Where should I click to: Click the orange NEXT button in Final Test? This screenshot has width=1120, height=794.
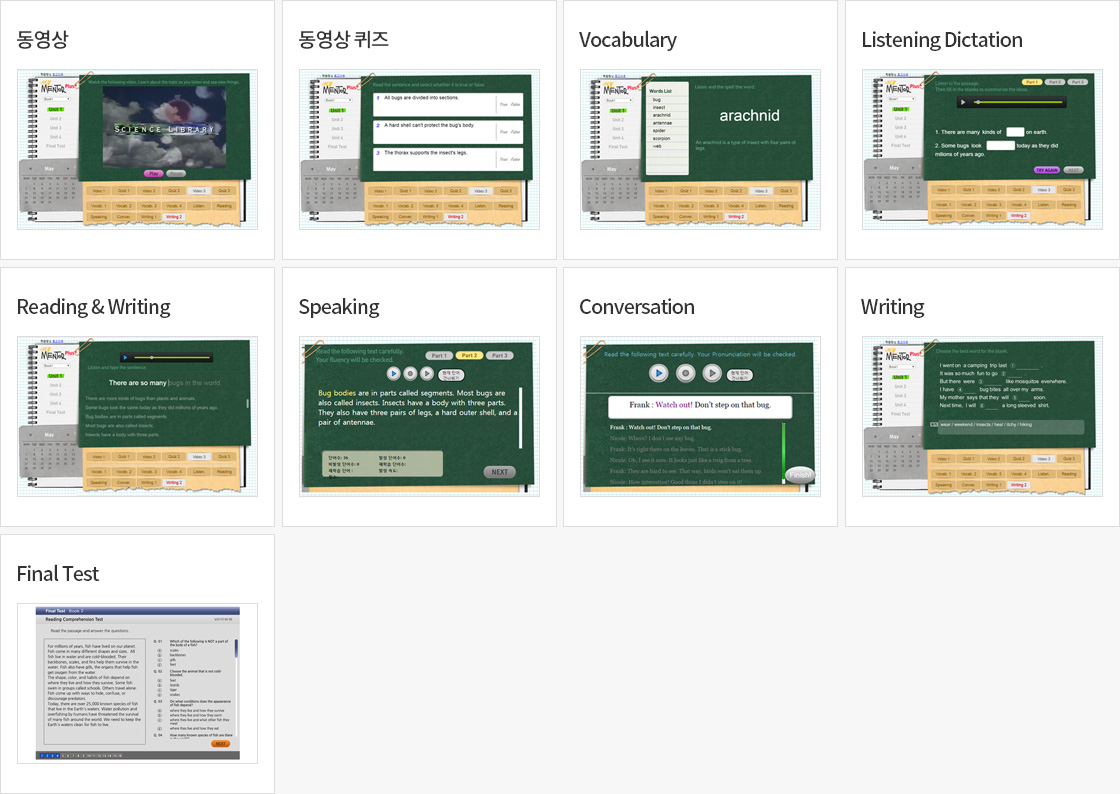[220, 744]
